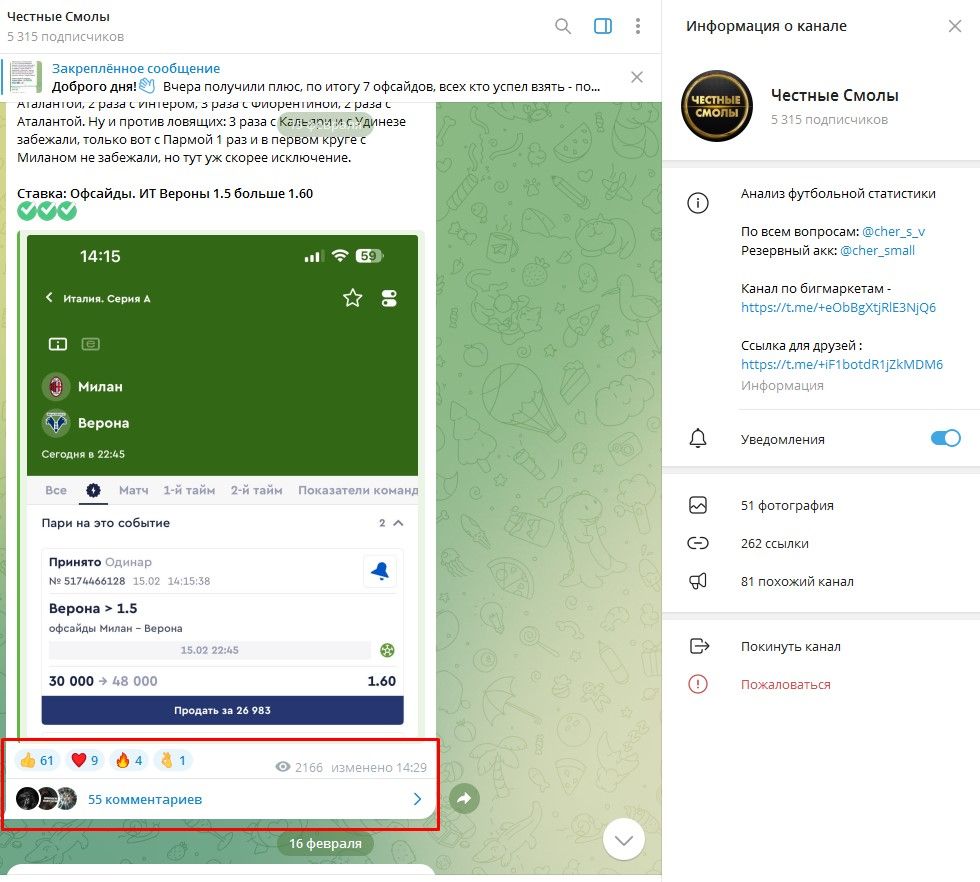Open the 81 похожий канал list

click(x=797, y=581)
